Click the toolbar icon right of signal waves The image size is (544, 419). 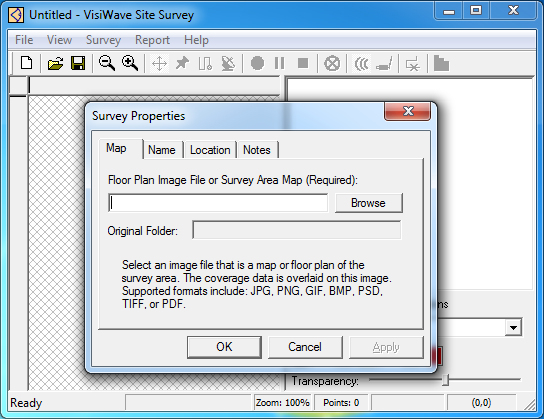point(384,64)
